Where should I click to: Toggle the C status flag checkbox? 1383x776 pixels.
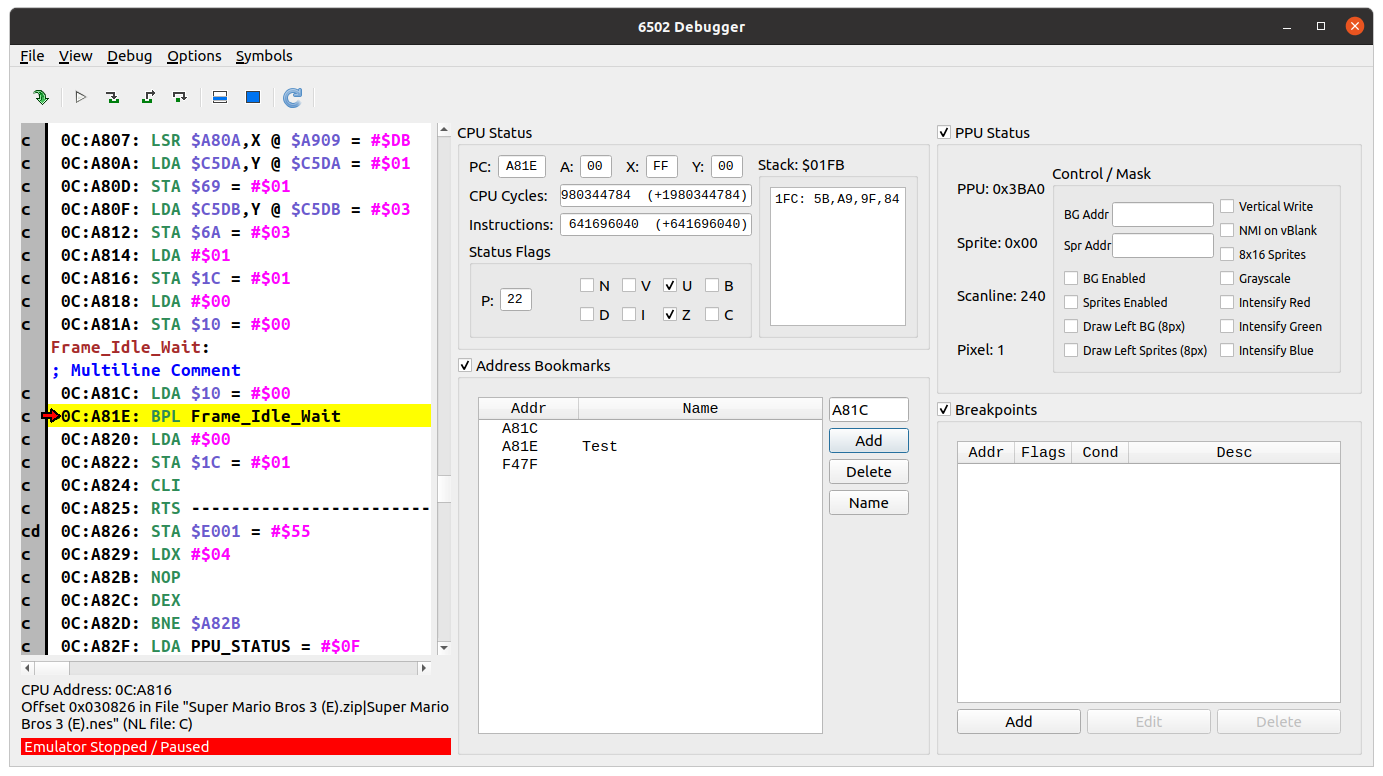(712, 314)
